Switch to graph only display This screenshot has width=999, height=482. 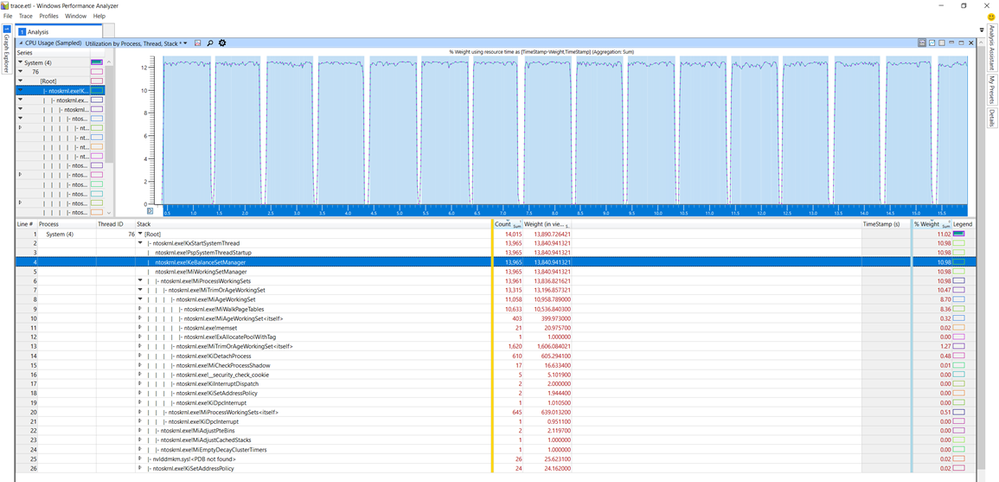(x=931, y=43)
